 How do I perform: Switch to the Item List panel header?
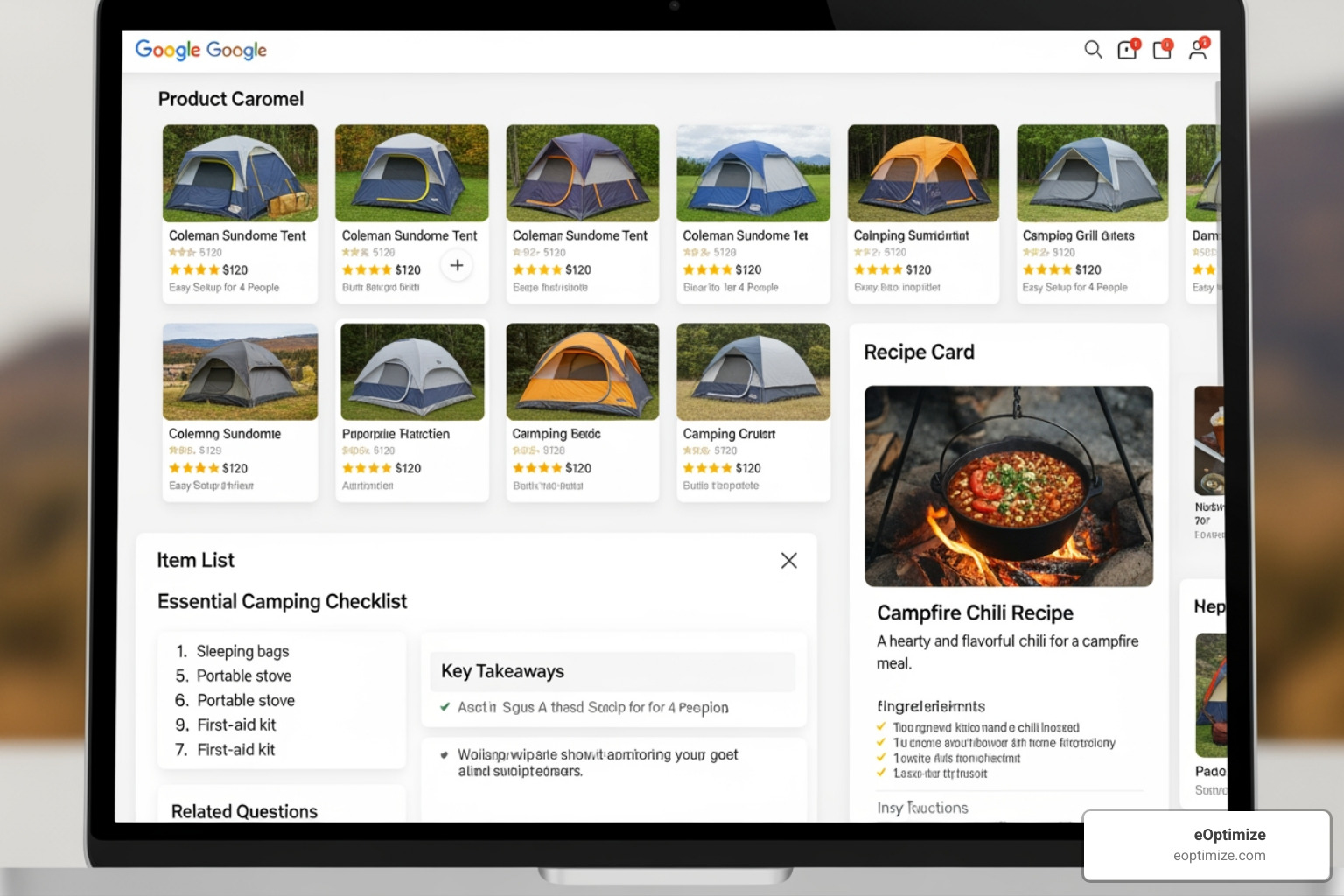pos(195,560)
